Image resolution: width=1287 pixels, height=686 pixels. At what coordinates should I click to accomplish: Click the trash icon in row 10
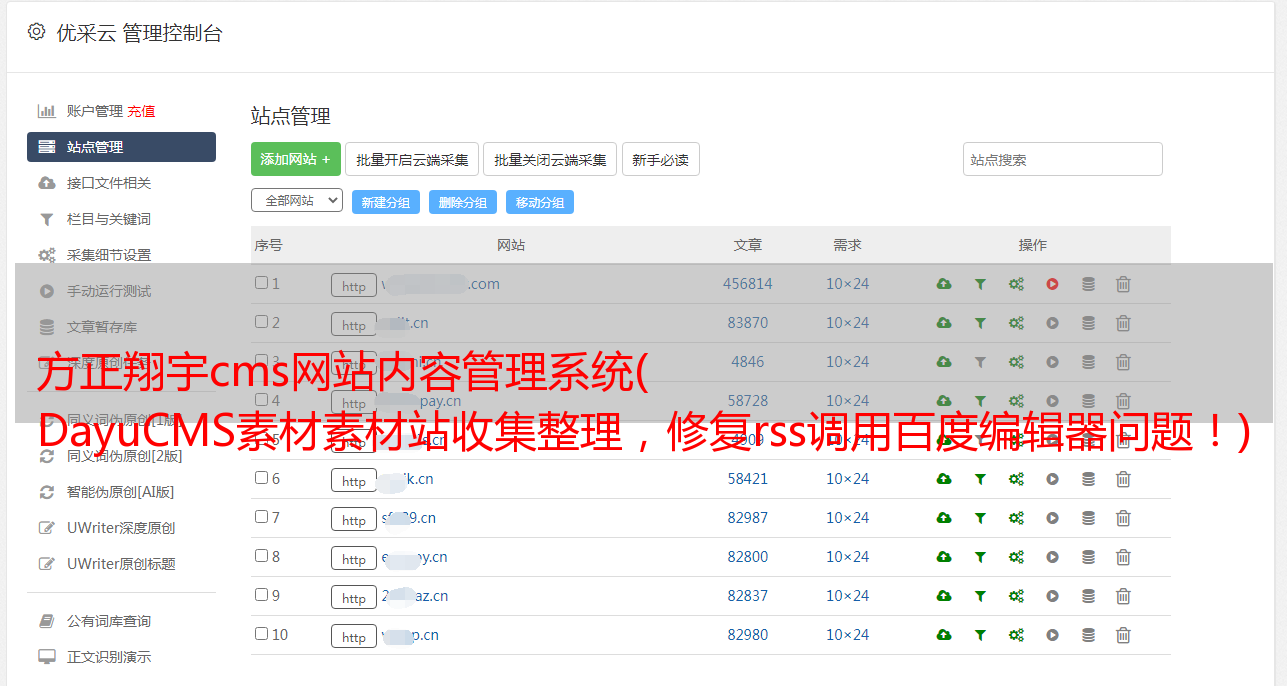point(1123,635)
